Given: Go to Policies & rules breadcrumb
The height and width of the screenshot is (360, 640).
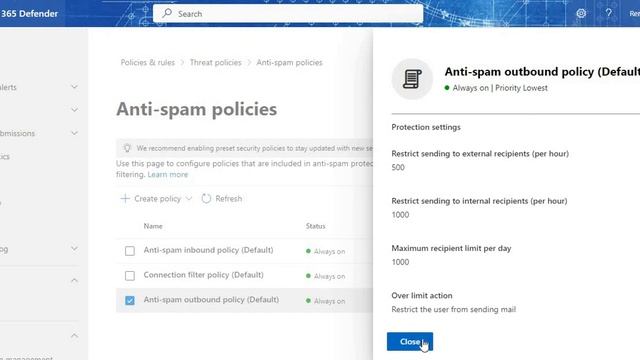Looking at the screenshot, I should click(x=147, y=62).
